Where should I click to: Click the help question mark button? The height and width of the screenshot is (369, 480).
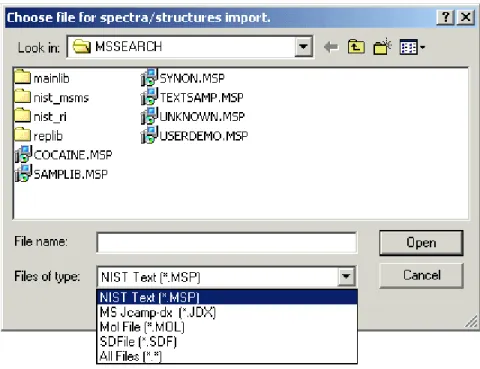click(445, 17)
